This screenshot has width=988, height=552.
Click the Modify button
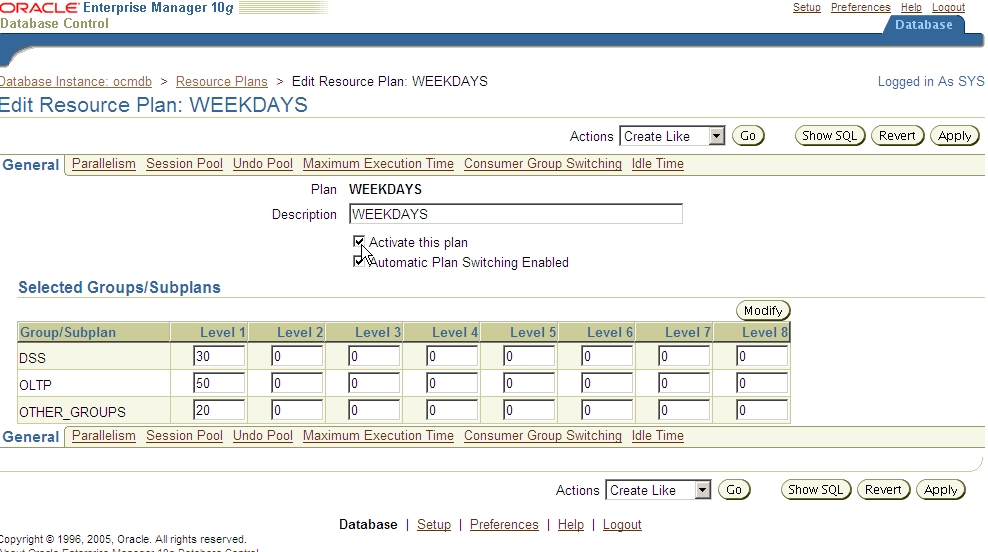click(x=763, y=311)
